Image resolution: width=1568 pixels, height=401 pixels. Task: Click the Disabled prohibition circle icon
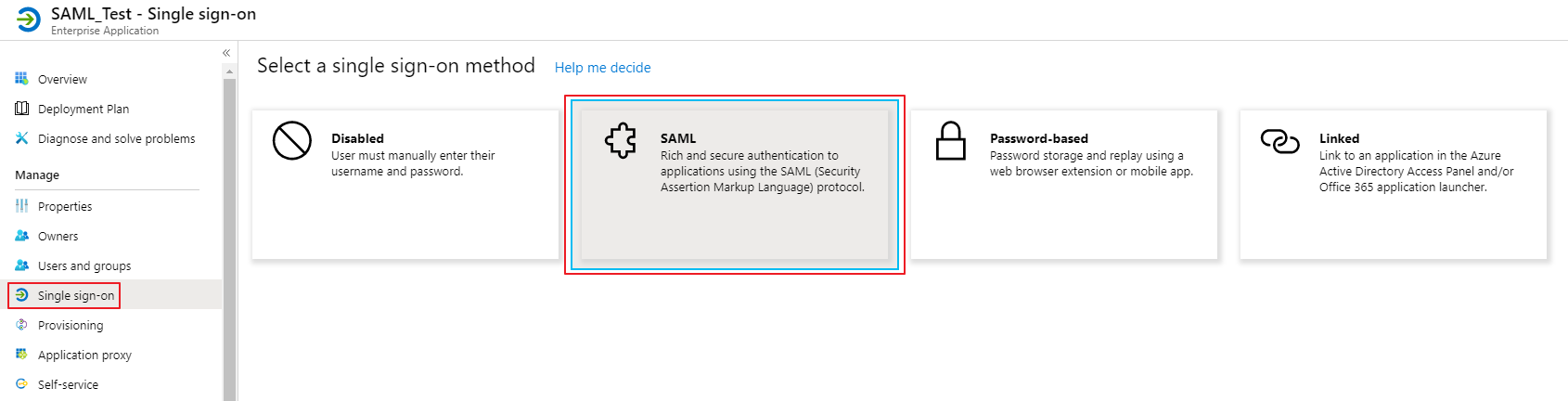[x=291, y=141]
